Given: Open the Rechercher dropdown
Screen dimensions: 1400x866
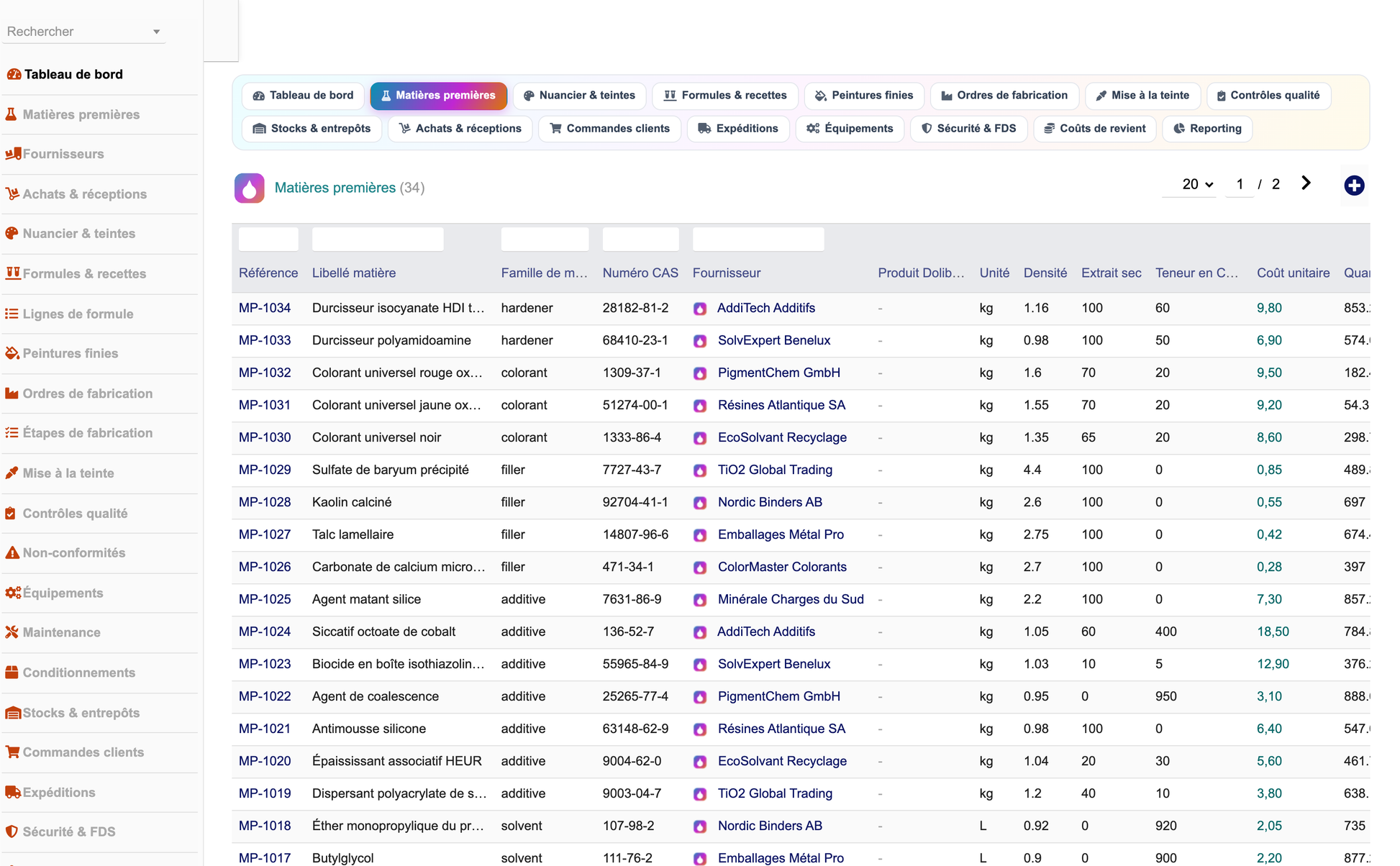Looking at the screenshot, I should click(84, 32).
